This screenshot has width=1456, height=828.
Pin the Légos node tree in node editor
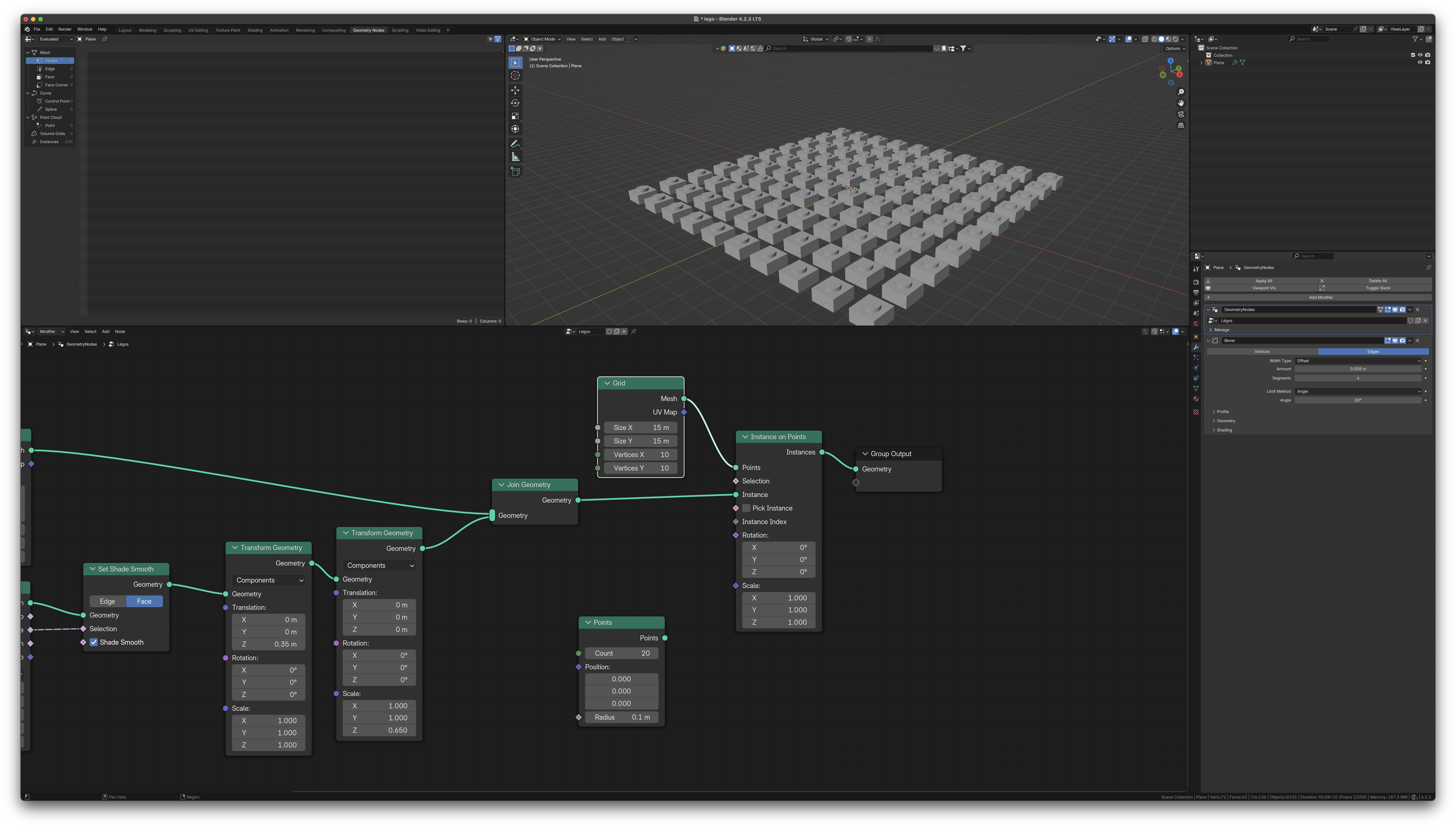(x=633, y=331)
